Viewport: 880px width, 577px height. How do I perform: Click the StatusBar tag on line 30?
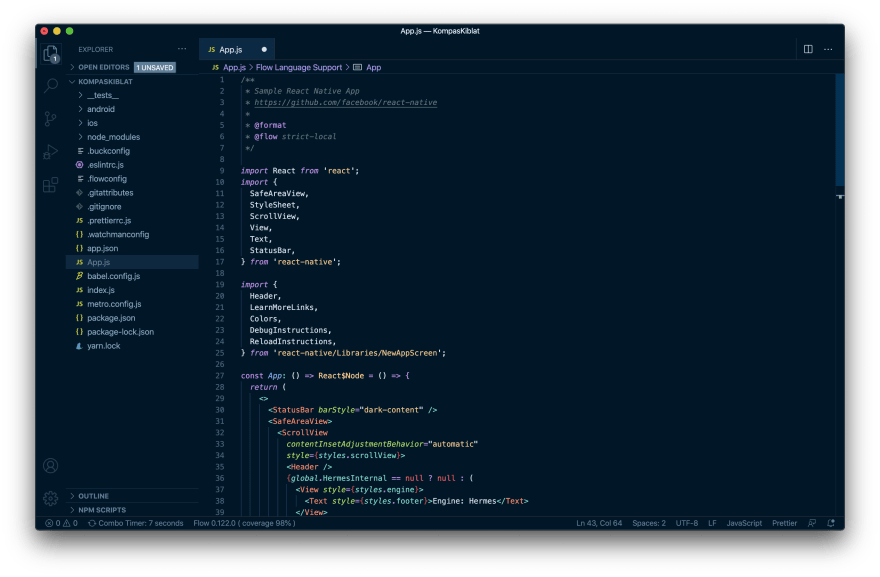293,410
